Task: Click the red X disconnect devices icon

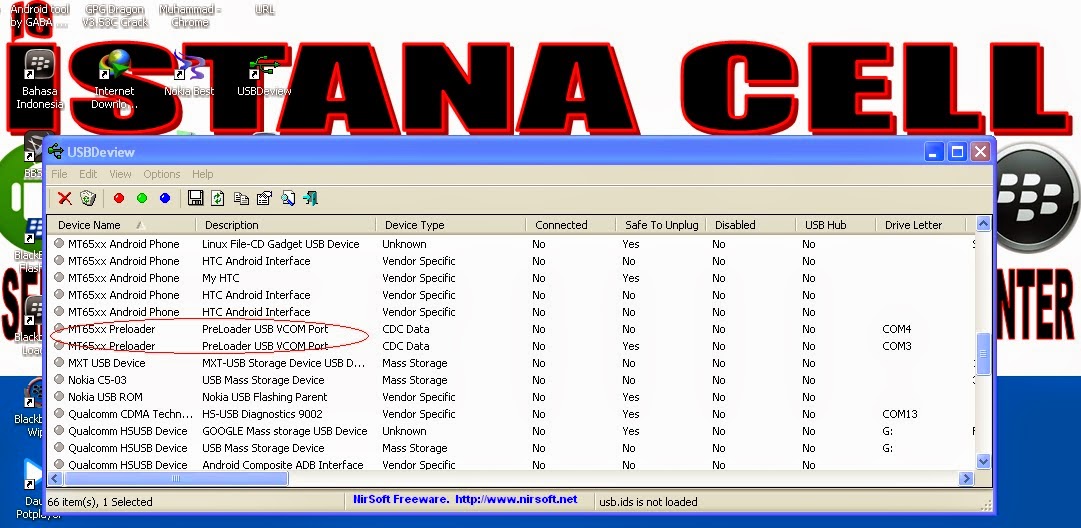Action: click(x=65, y=199)
